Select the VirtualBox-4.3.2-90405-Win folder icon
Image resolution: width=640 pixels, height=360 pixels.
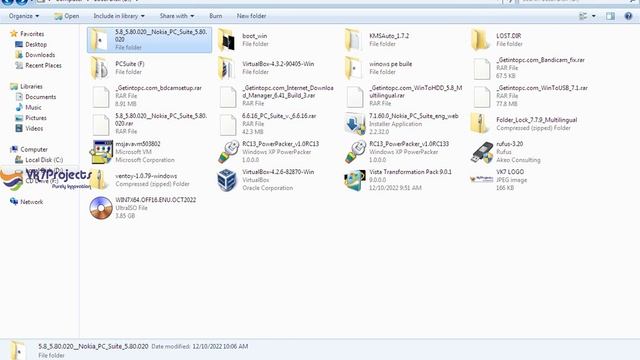coord(227,68)
